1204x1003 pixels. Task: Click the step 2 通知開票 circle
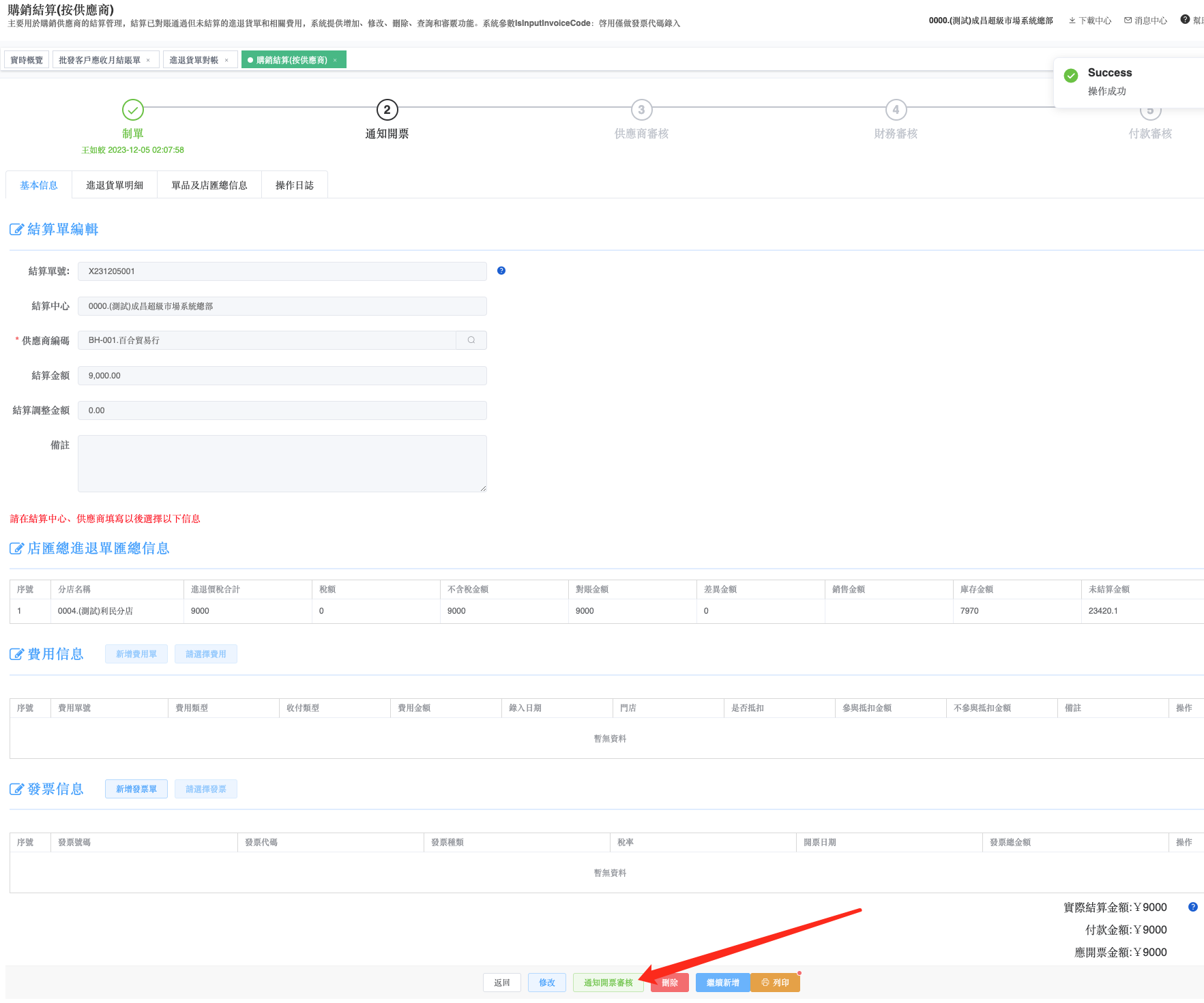pyautogui.click(x=387, y=110)
